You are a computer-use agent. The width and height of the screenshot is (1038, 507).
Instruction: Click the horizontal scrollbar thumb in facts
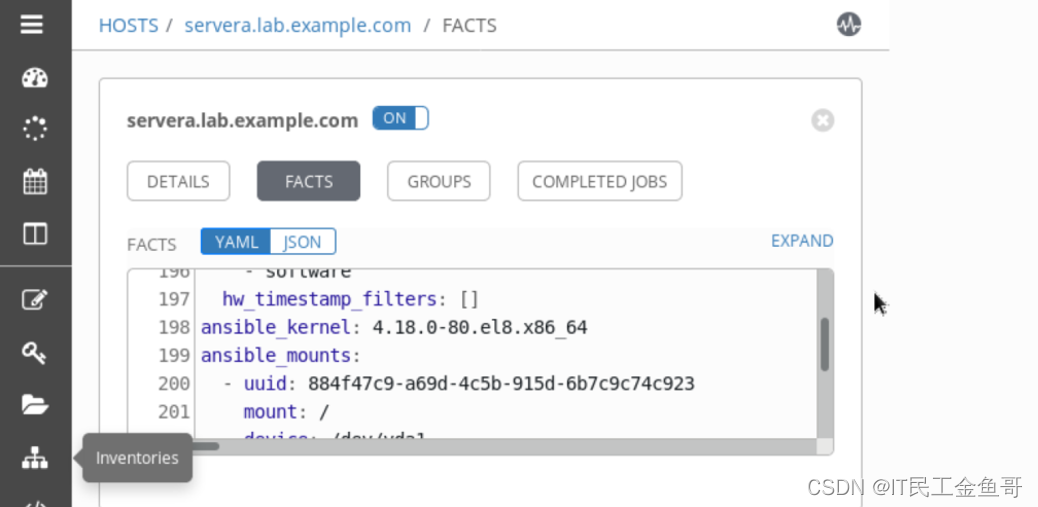(x=204, y=446)
